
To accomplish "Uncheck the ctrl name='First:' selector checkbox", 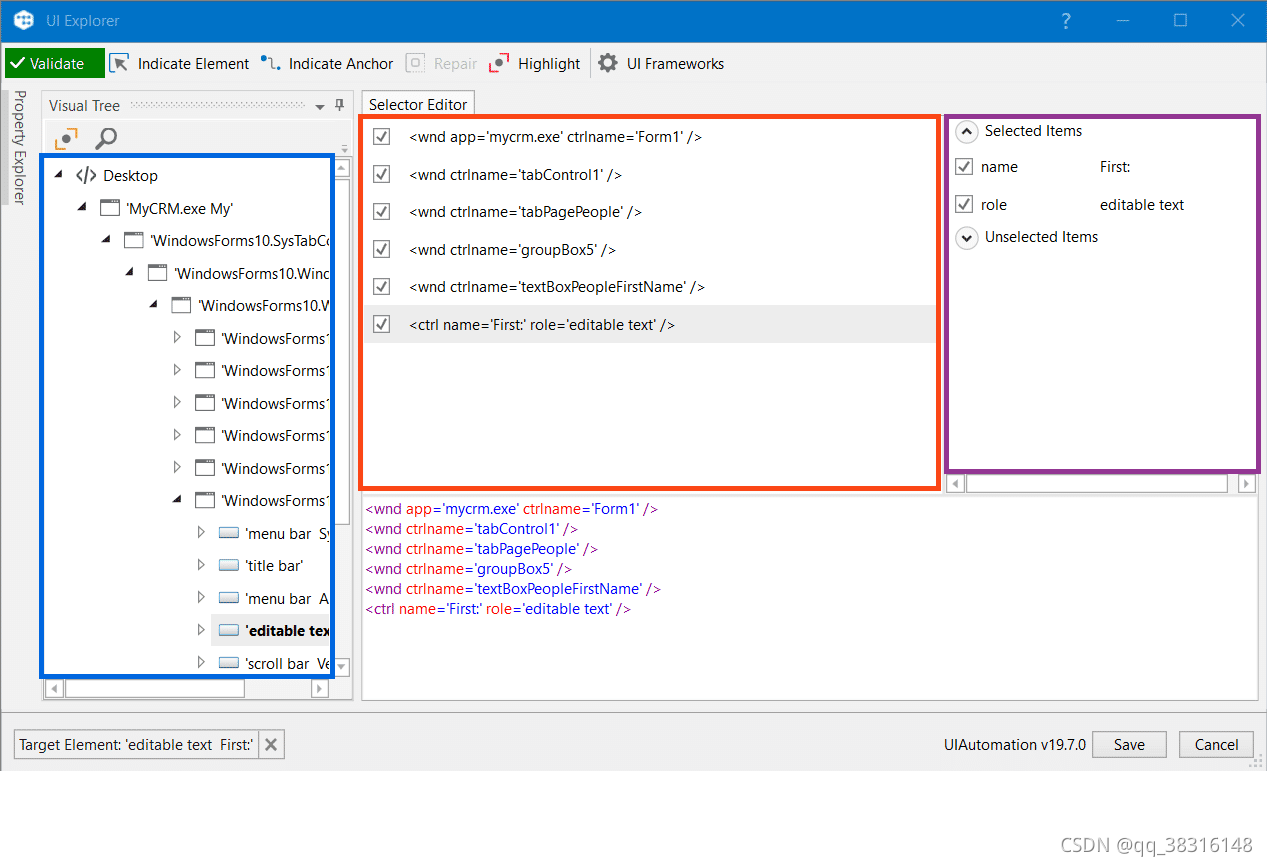I will tap(381, 324).
